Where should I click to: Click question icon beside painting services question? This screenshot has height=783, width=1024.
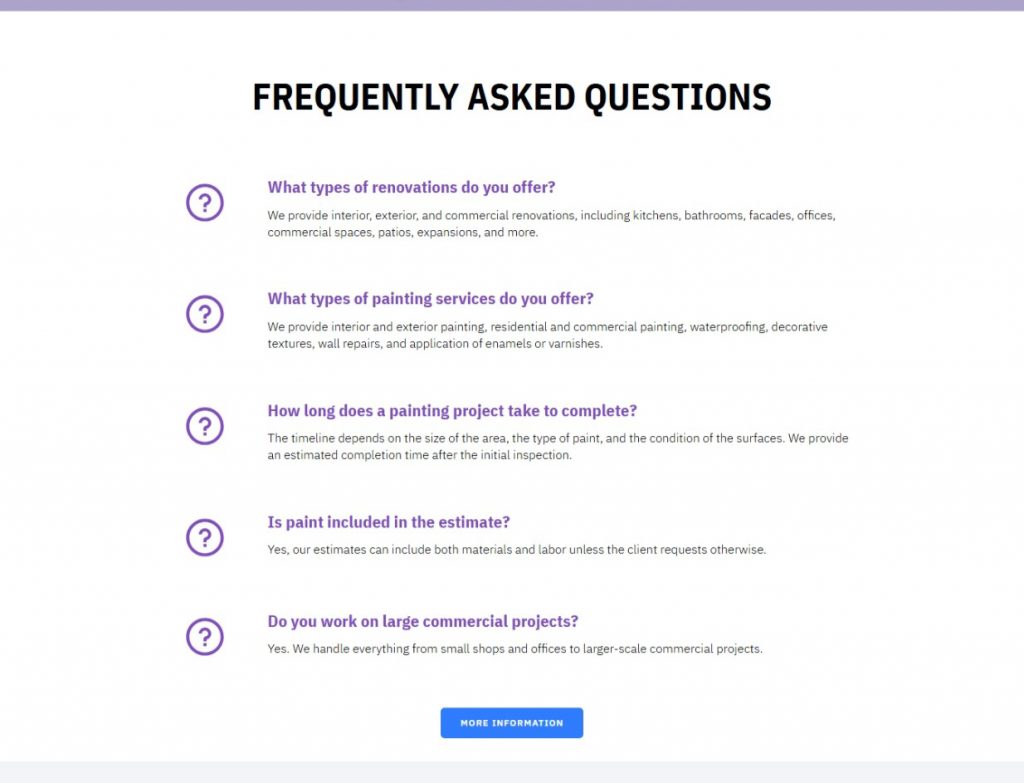pyautogui.click(x=205, y=314)
